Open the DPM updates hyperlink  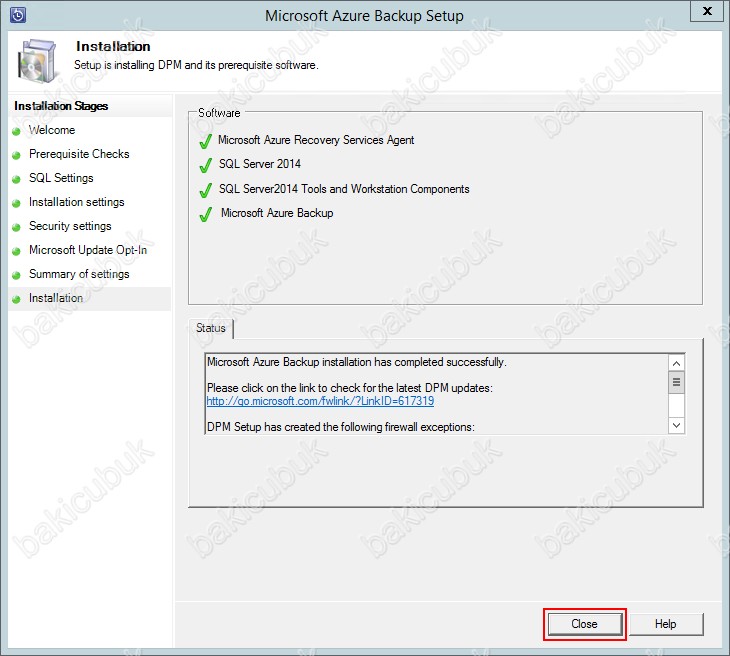(320, 401)
